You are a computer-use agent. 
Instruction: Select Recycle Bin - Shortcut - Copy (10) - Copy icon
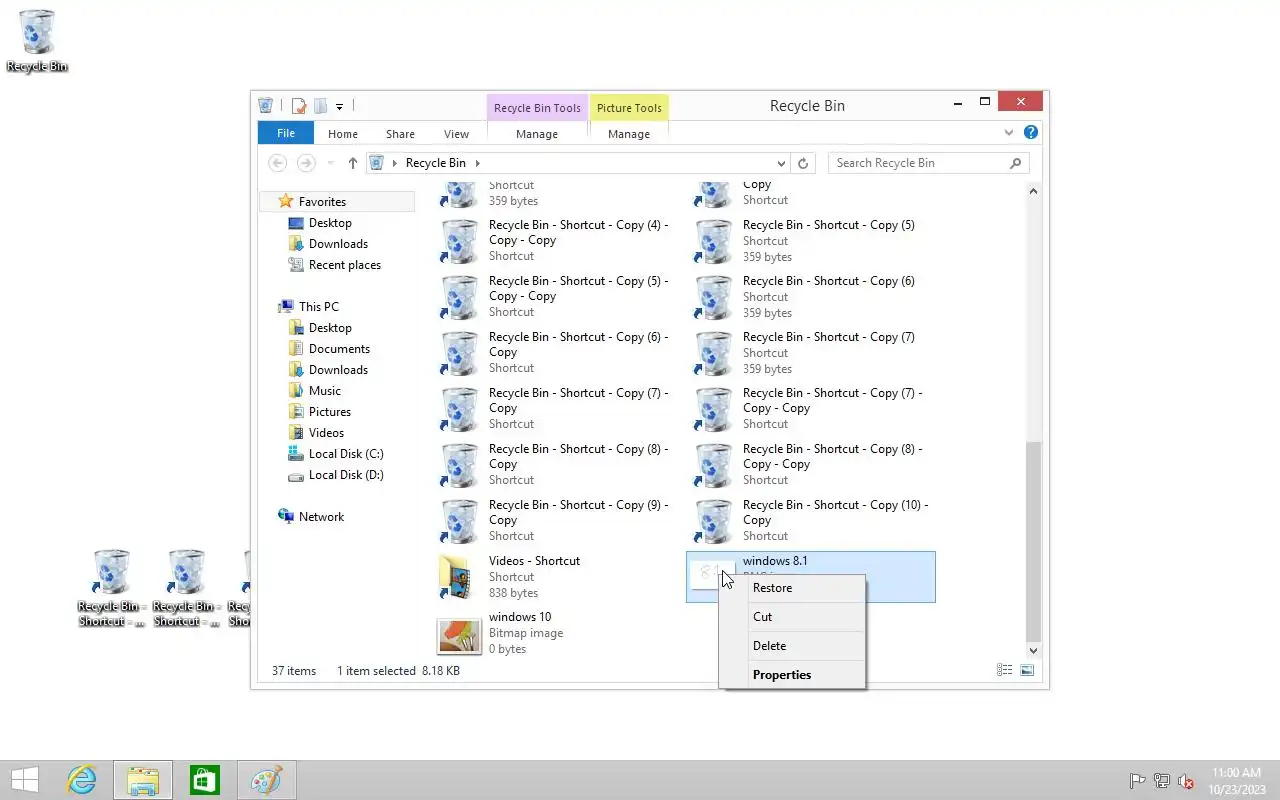(x=713, y=521)
